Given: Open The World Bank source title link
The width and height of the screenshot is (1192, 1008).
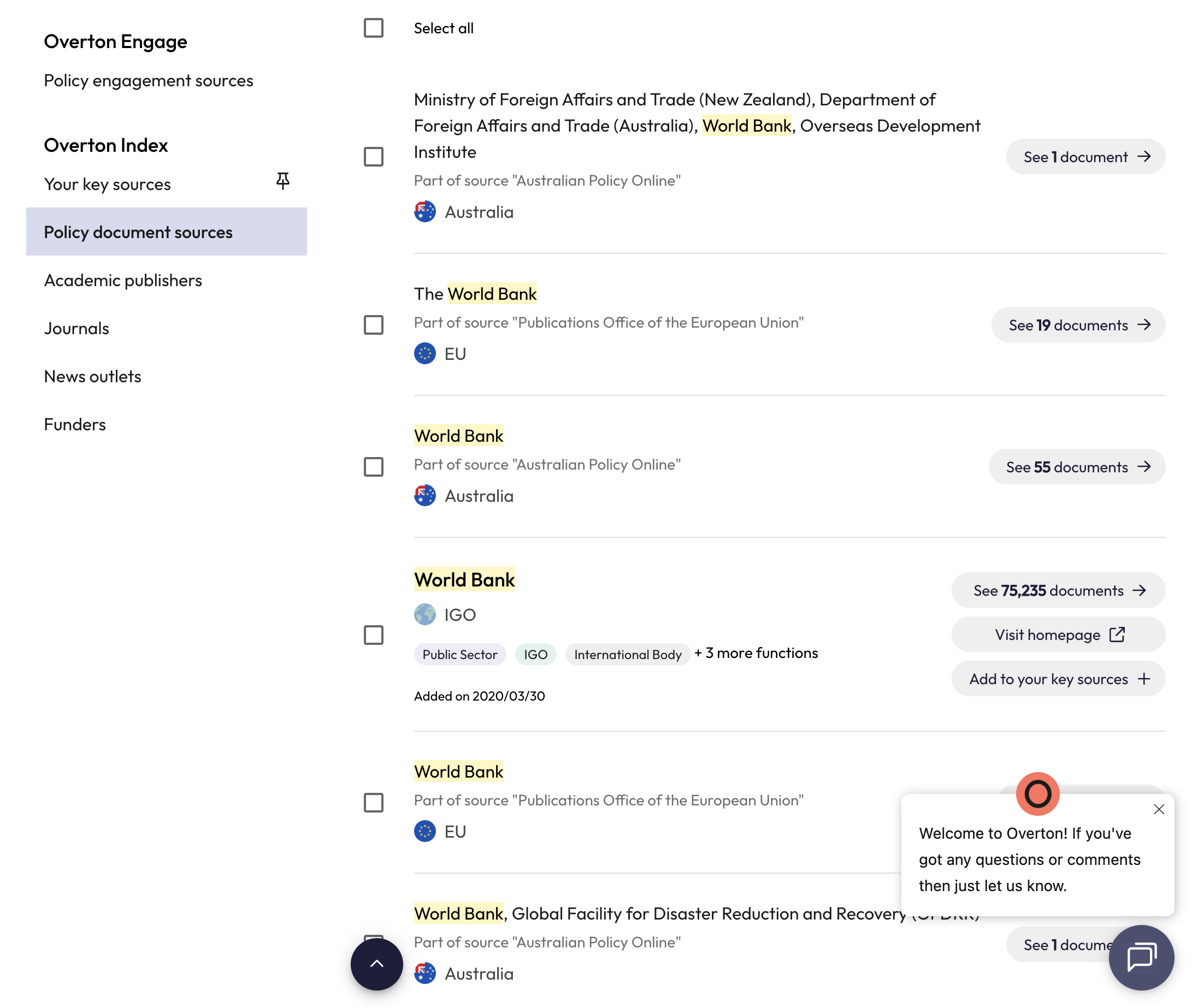Looking at the screenshot, I should 475,294.
